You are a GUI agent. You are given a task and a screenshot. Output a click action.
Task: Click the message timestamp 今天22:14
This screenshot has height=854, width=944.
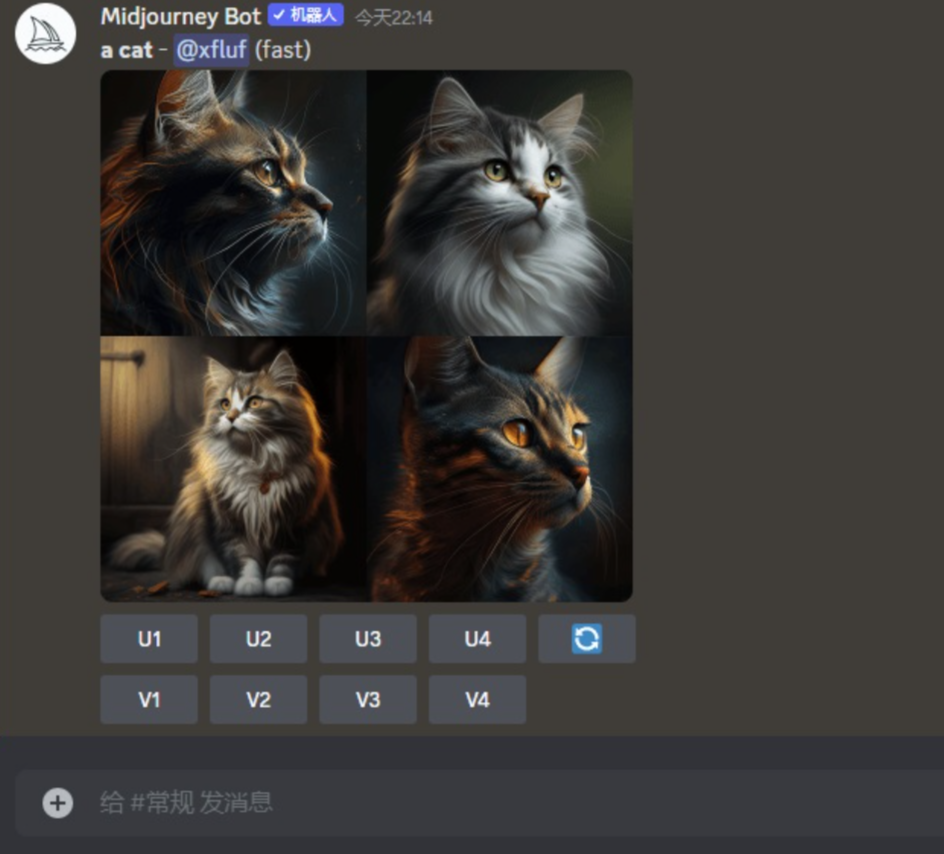point(394,18)
